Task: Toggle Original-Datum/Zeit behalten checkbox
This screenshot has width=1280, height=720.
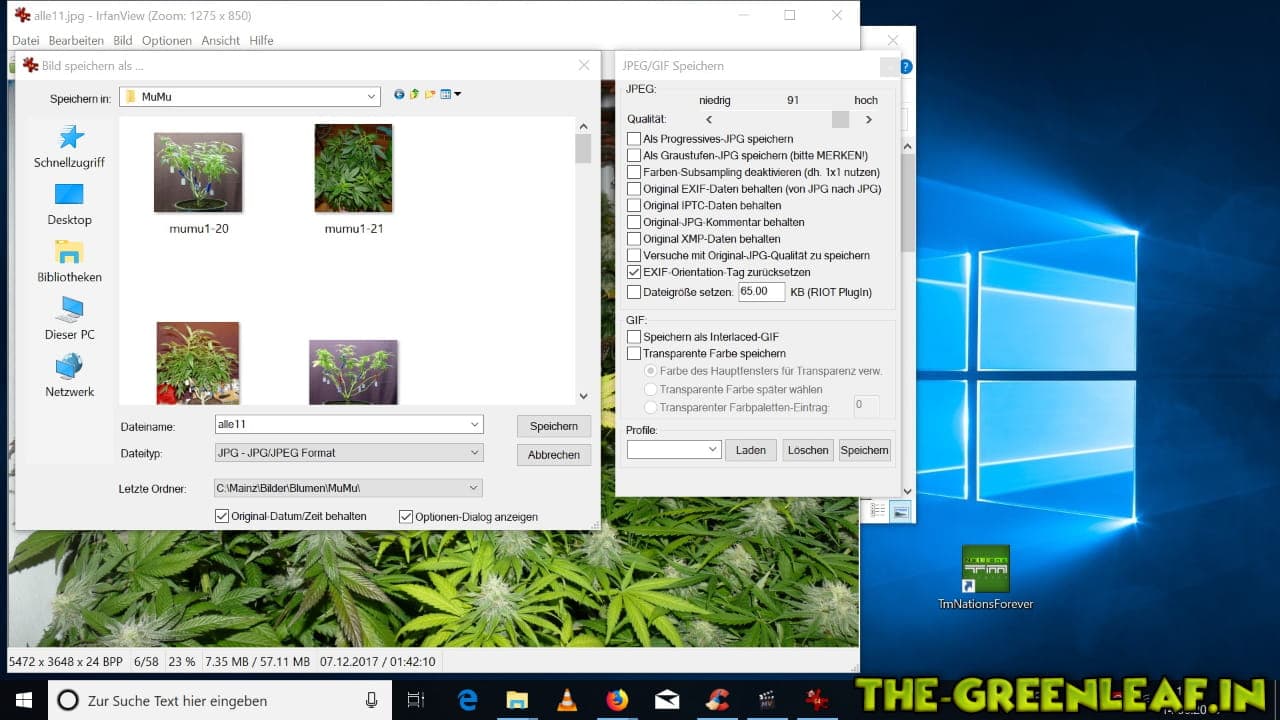Action: [x=222, y=517]
